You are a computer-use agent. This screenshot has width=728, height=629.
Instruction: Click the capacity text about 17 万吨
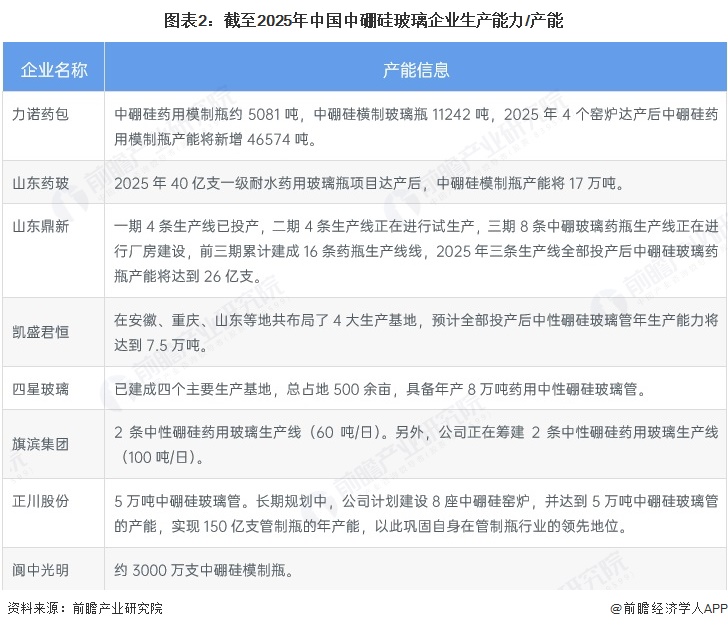pos(369,183)
